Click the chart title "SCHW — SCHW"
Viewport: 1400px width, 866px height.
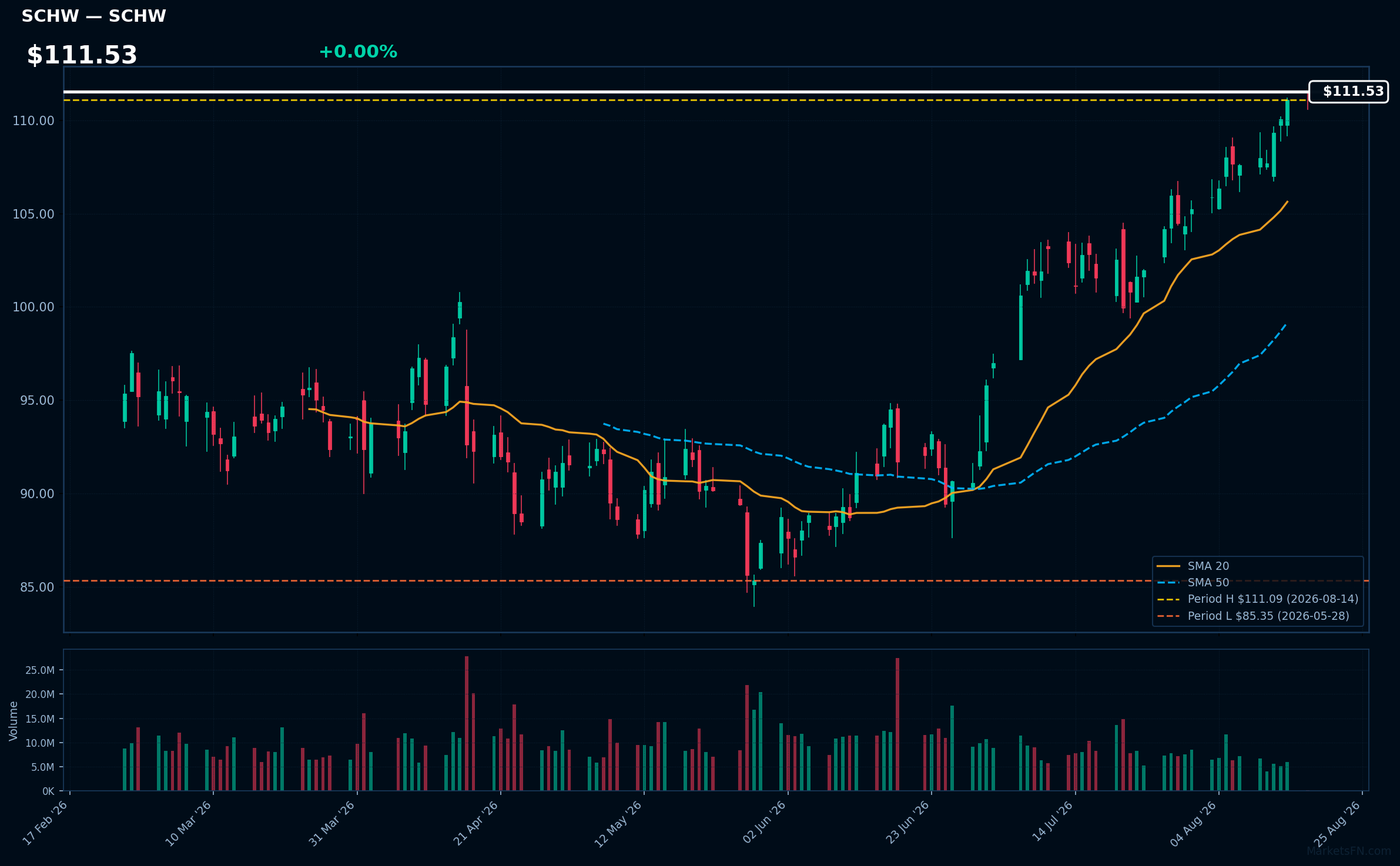[x=94, y=16]
